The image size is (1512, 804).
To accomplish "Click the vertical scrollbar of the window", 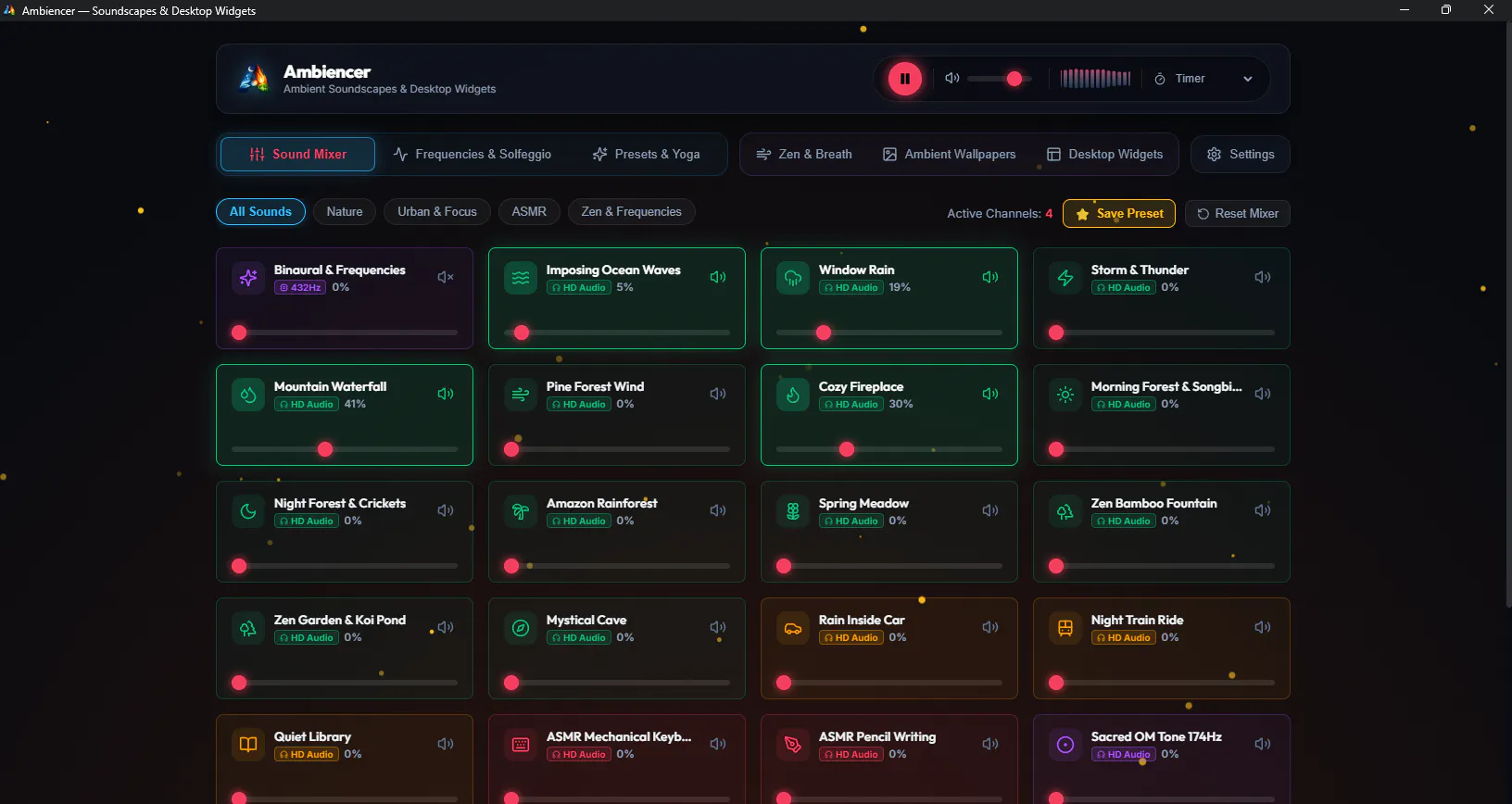I will click(1507, 315).
